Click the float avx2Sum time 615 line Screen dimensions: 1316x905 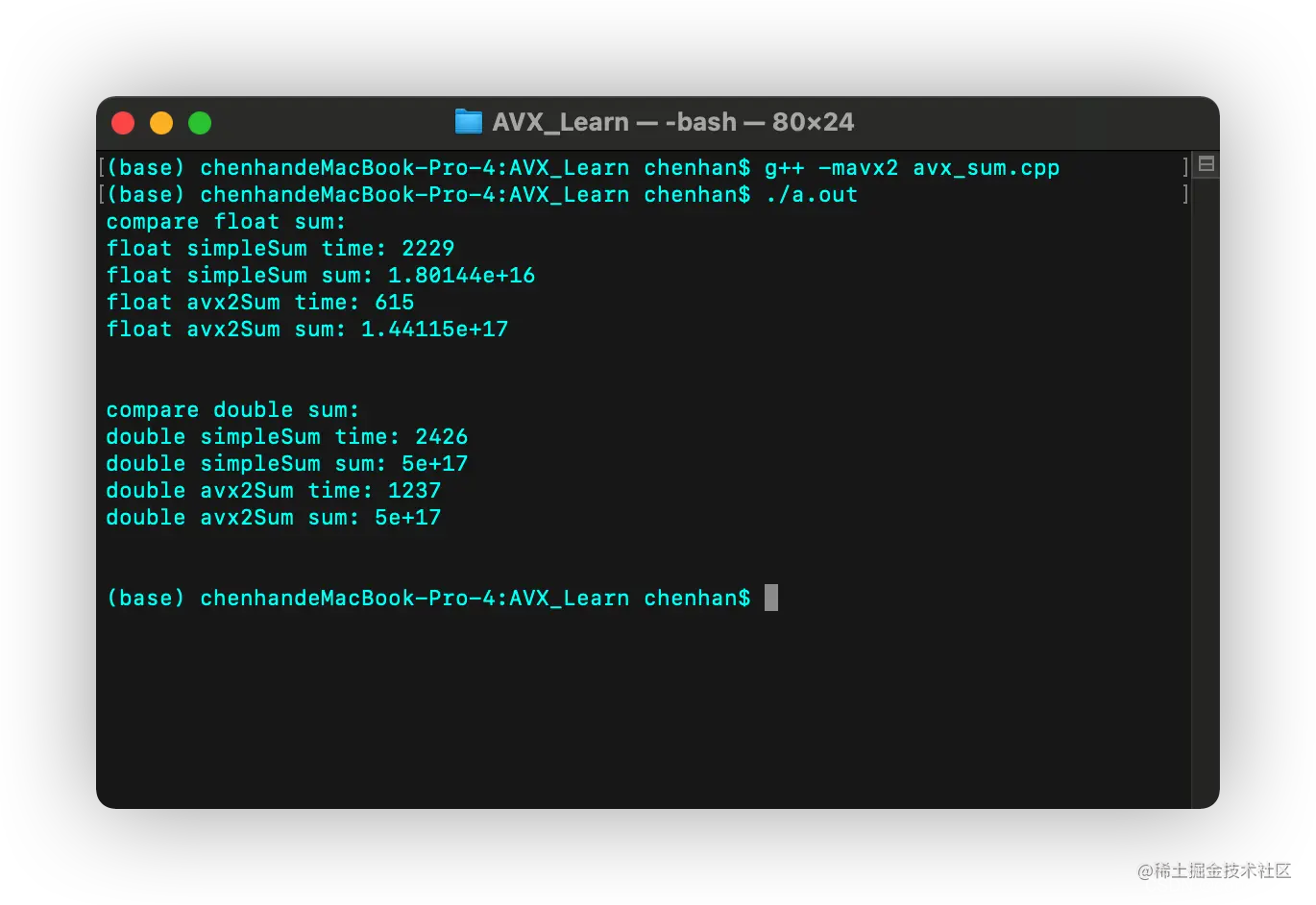tap(260, 303)
